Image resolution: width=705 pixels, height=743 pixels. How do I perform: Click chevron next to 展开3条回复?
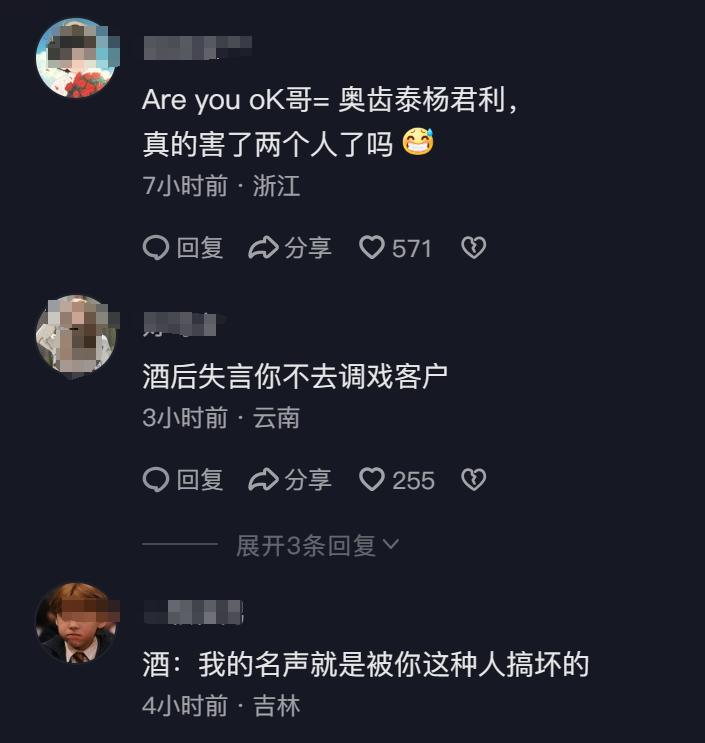coord(391,545)
